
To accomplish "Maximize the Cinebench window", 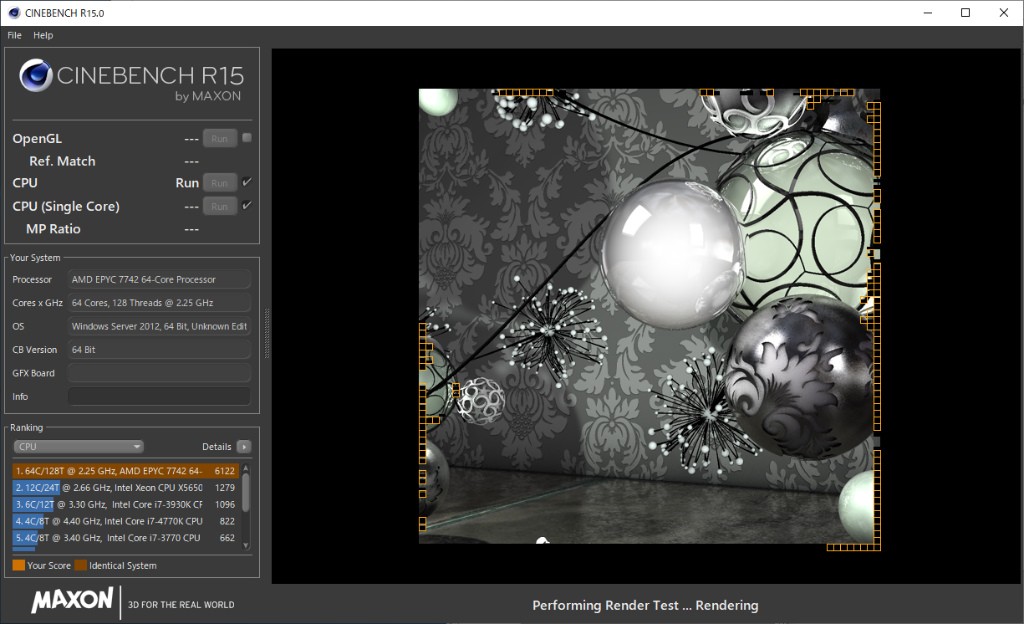I will pos(965,13).
